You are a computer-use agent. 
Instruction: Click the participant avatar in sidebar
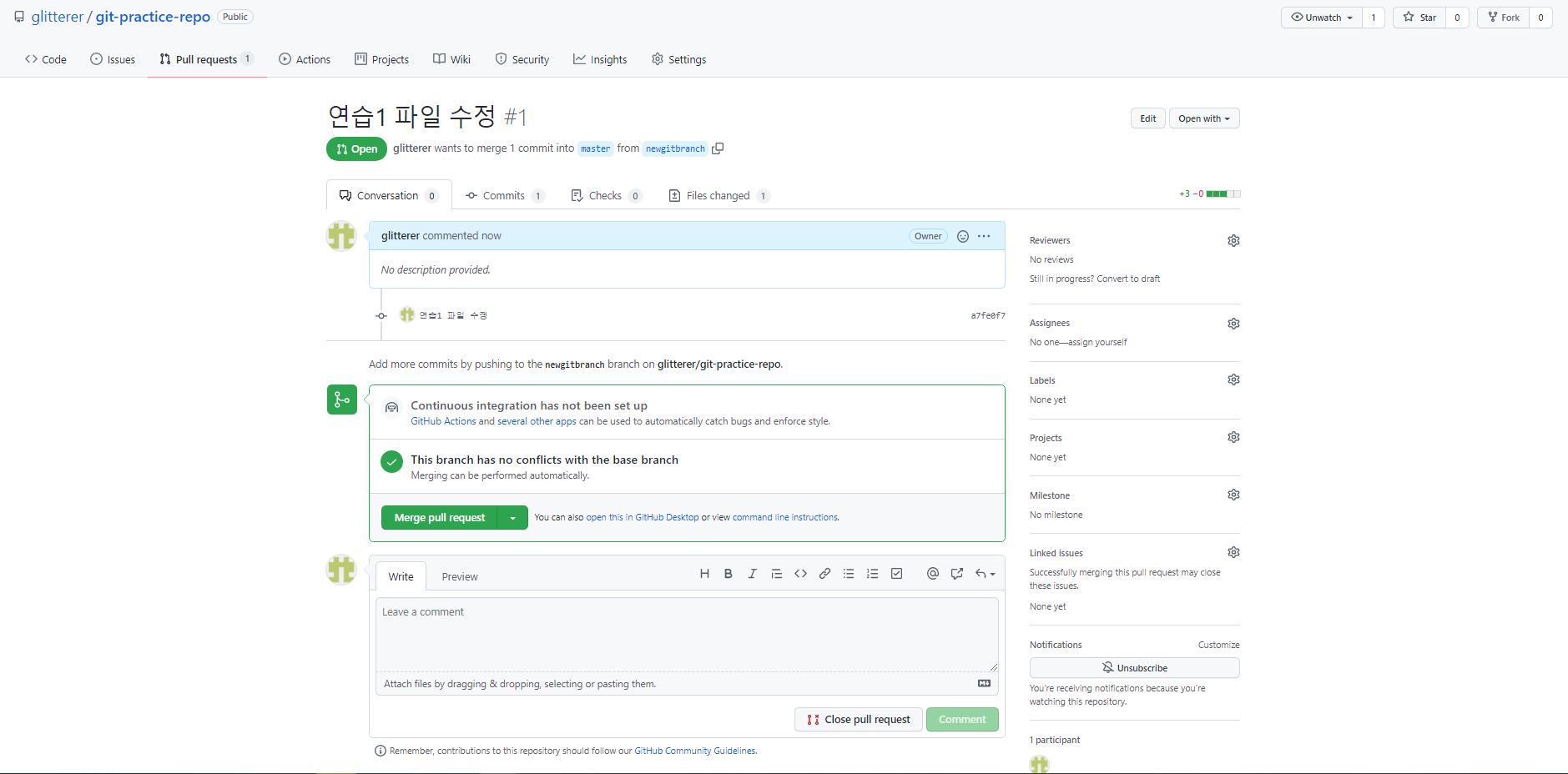tap(1039, 764)
